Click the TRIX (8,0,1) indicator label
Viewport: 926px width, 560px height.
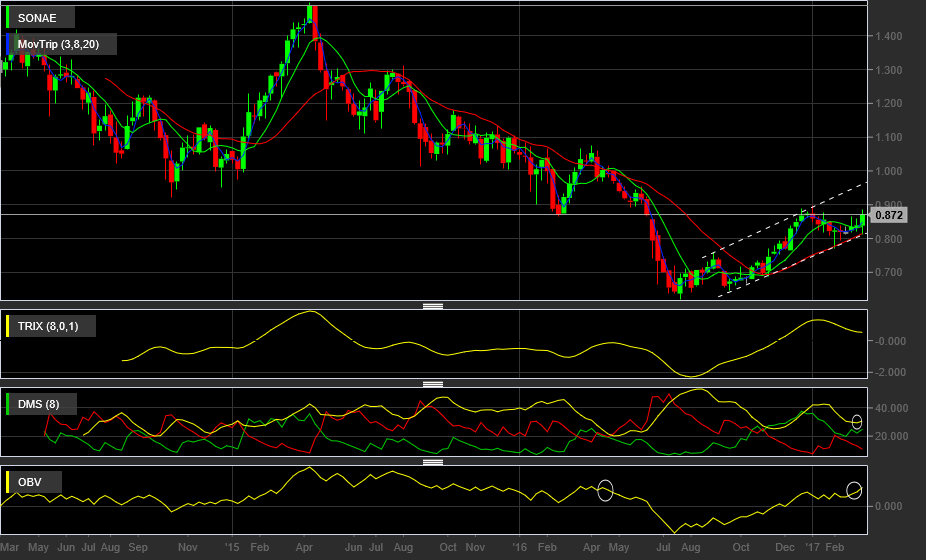click(48, 326)
